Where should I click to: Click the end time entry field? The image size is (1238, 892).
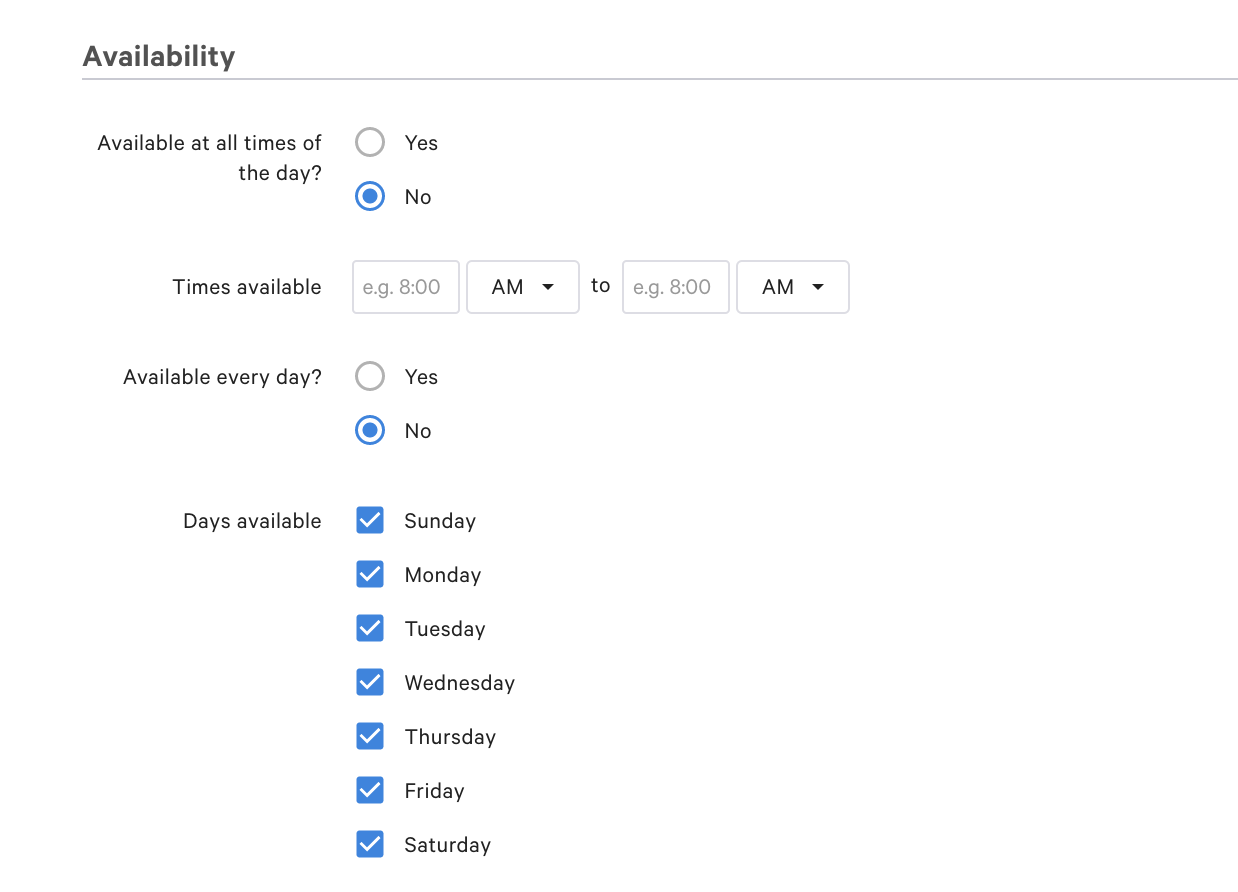(675, 287)
